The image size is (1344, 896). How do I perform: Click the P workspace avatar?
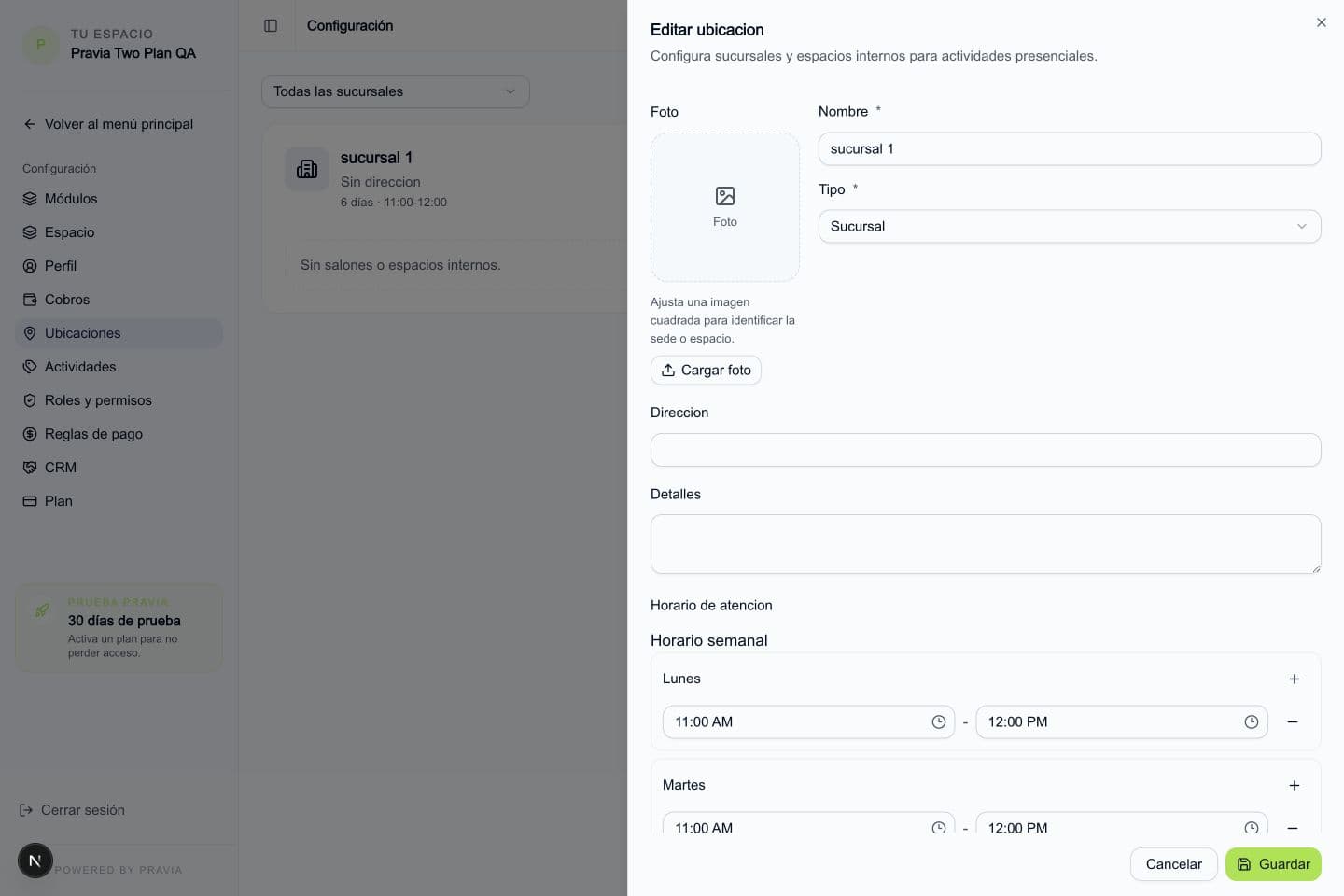41,45
